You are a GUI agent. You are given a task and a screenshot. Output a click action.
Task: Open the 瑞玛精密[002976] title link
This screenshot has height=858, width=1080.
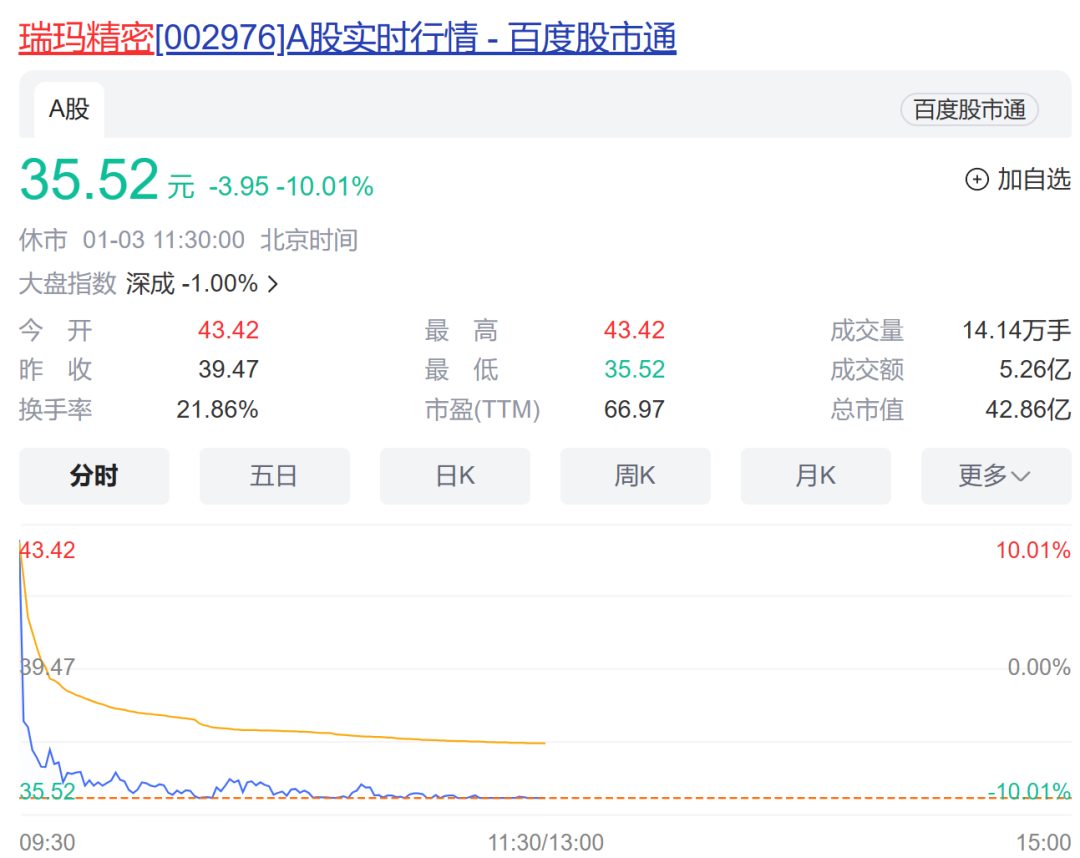tap(347, 37)
